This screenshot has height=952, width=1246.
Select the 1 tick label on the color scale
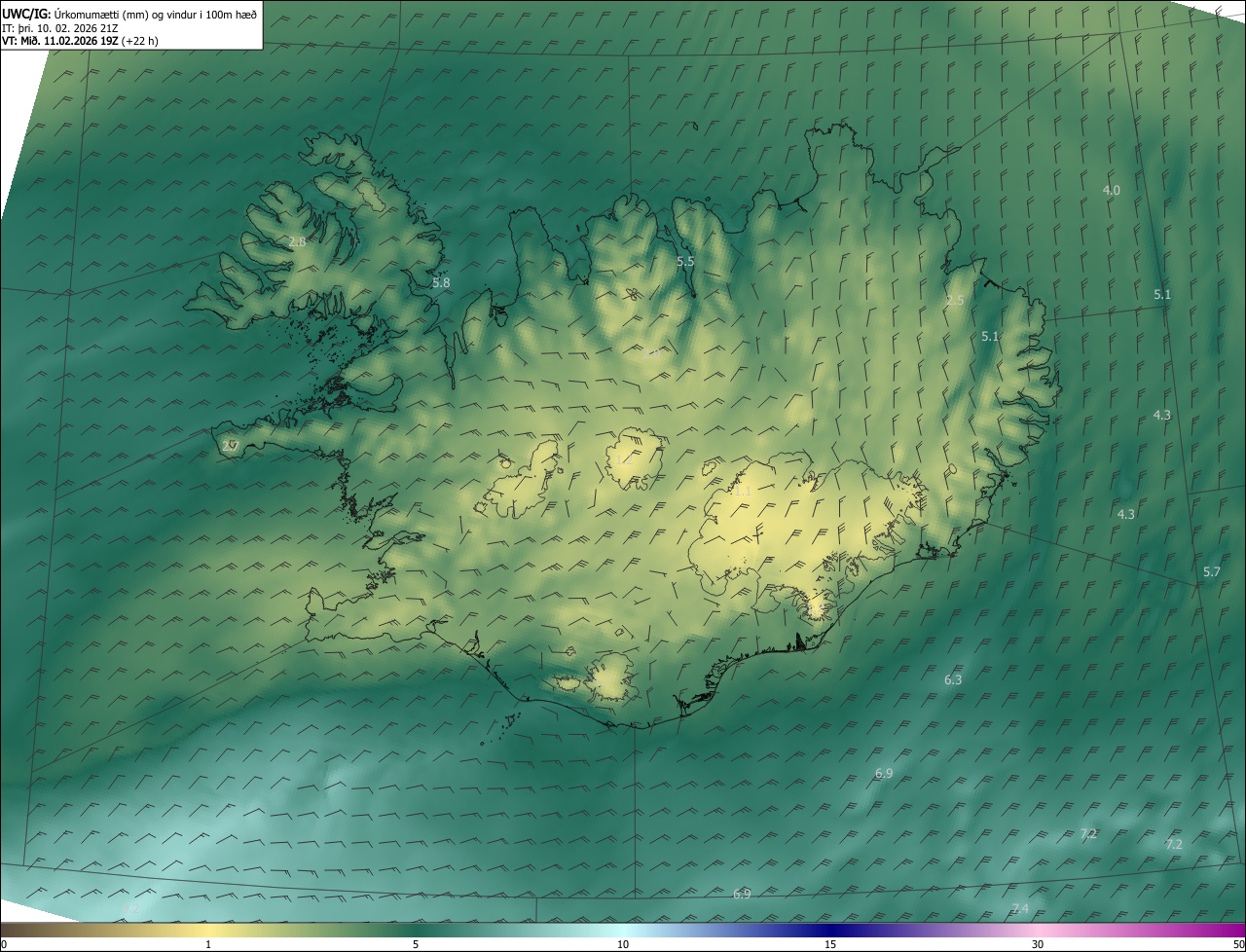(x=208, y=944)
